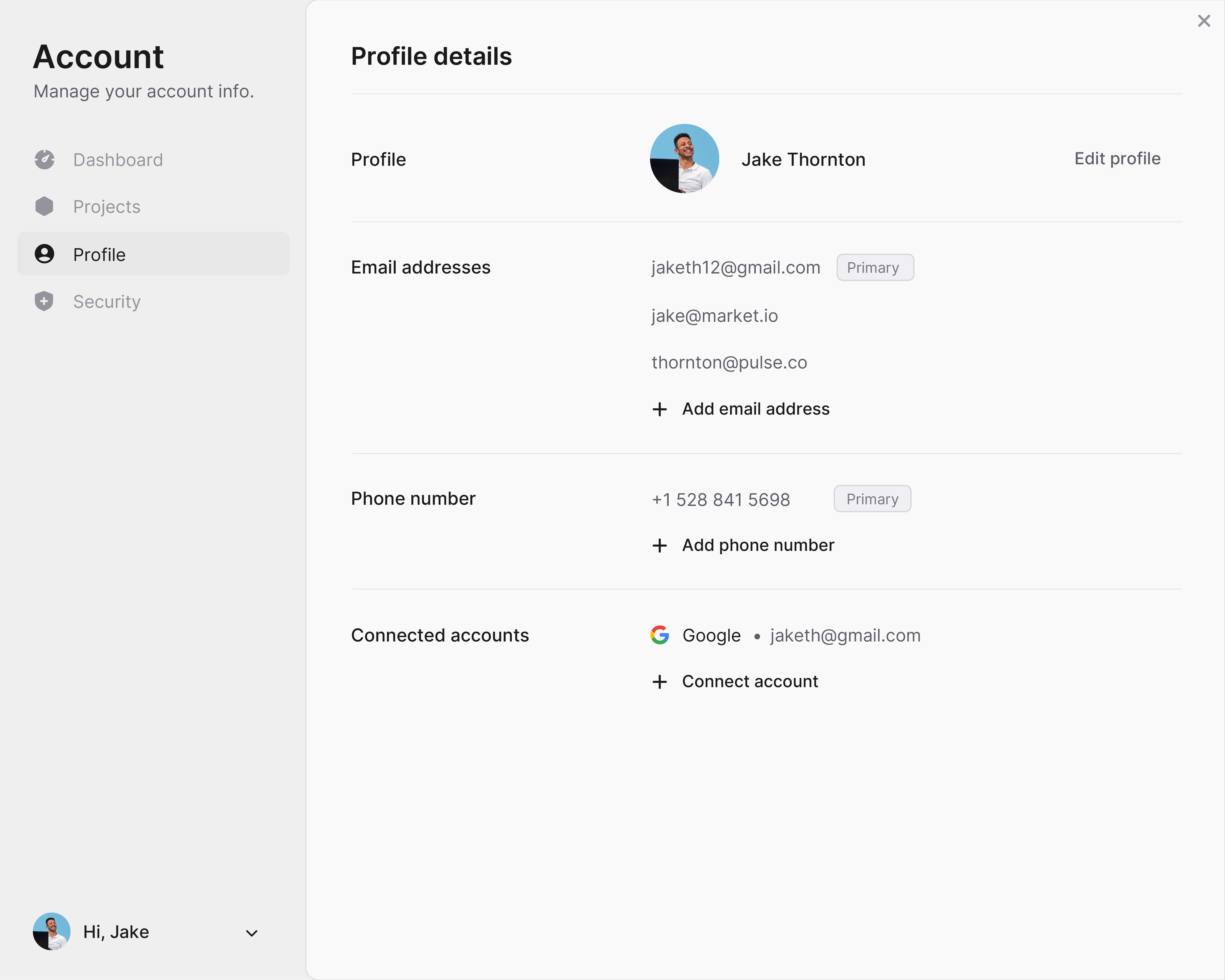
Task: Click Connect account
Action: [750, 682]
